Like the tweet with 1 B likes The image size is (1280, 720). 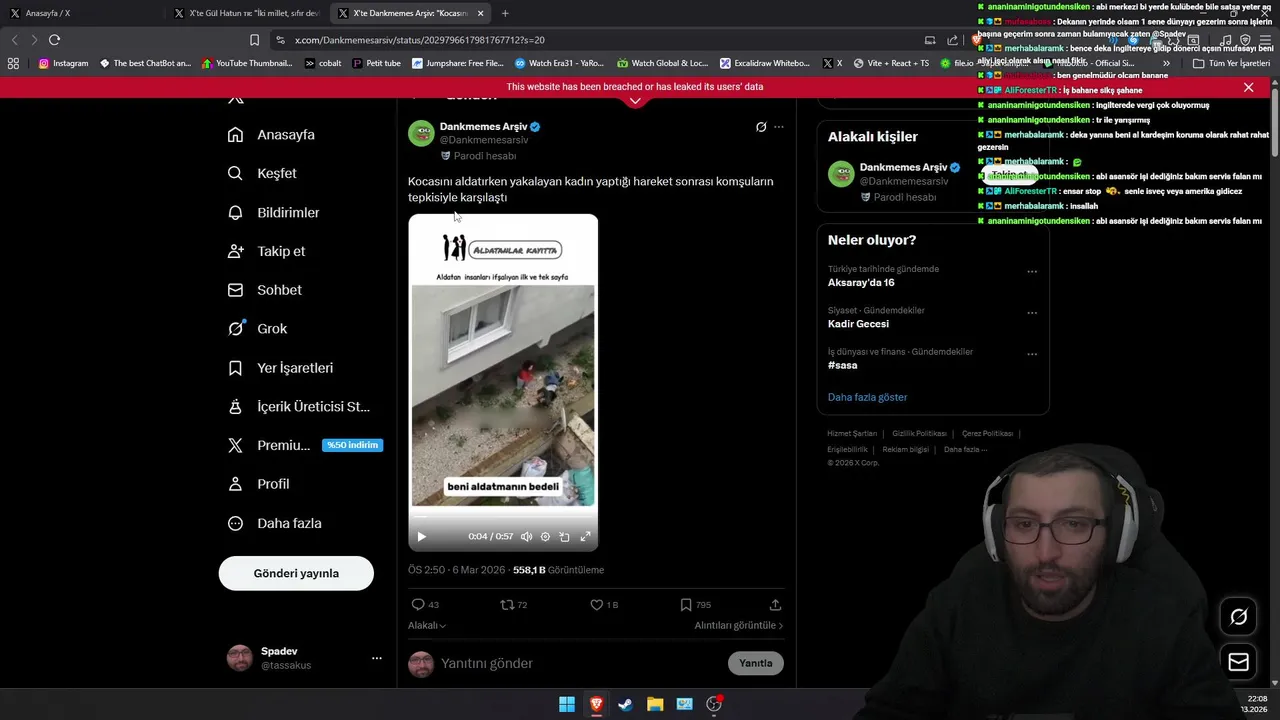tap(604, 605)
